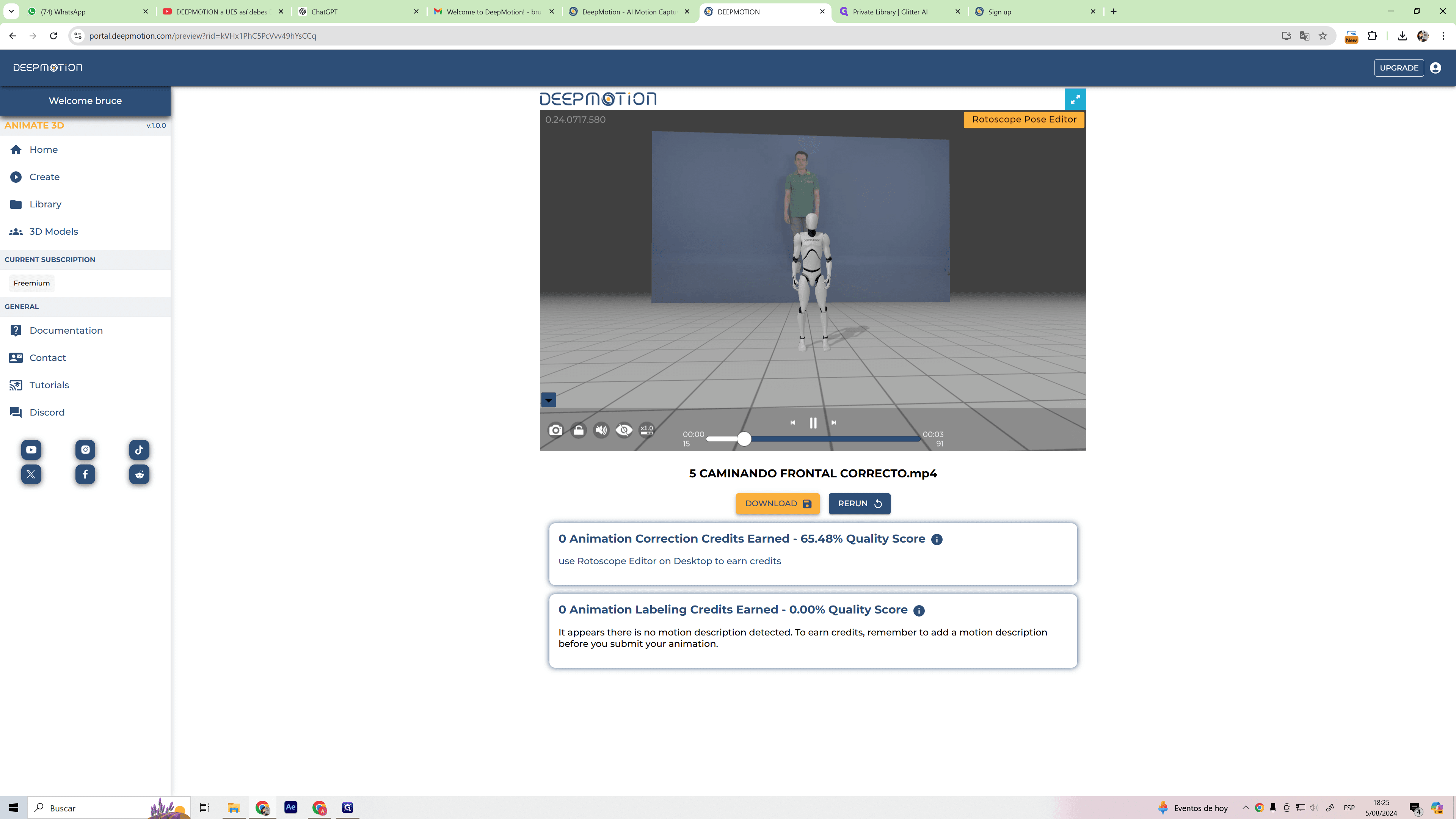Pause the animation playback

[x=813, y=423]
